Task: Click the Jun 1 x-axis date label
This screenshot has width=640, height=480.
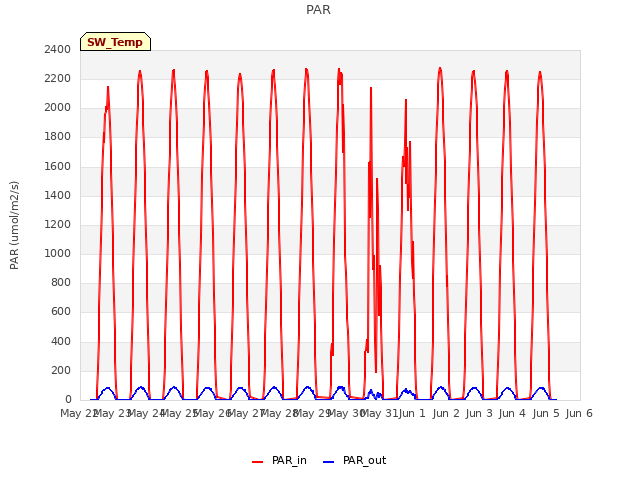Action: coord(412,413)
